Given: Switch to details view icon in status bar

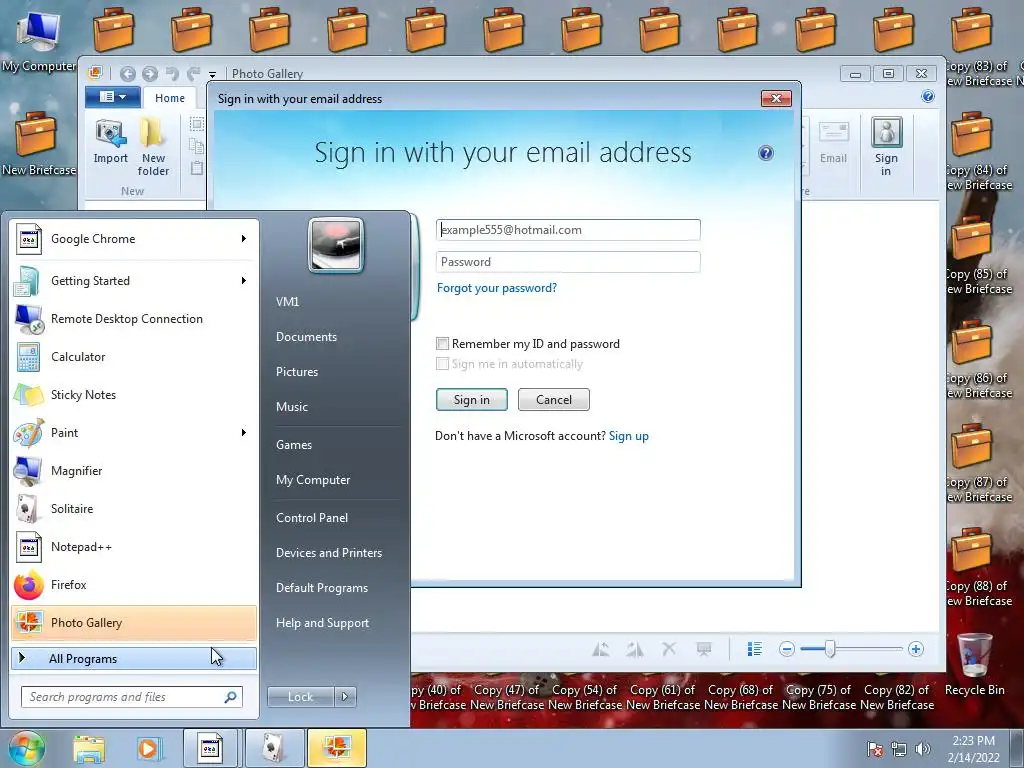Looking at the screenshot, I should (x=754, y=649).
